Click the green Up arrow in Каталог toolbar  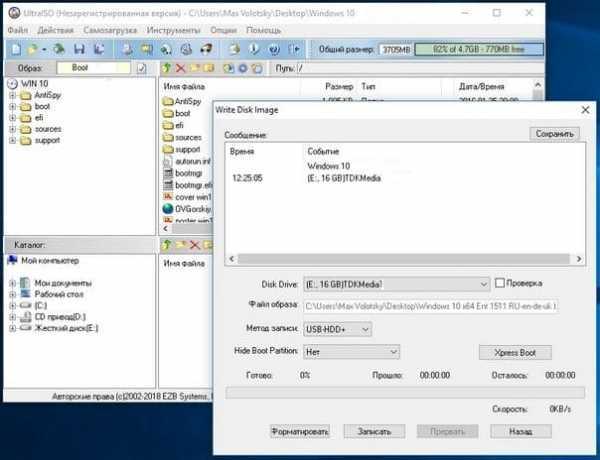(166, 245)
